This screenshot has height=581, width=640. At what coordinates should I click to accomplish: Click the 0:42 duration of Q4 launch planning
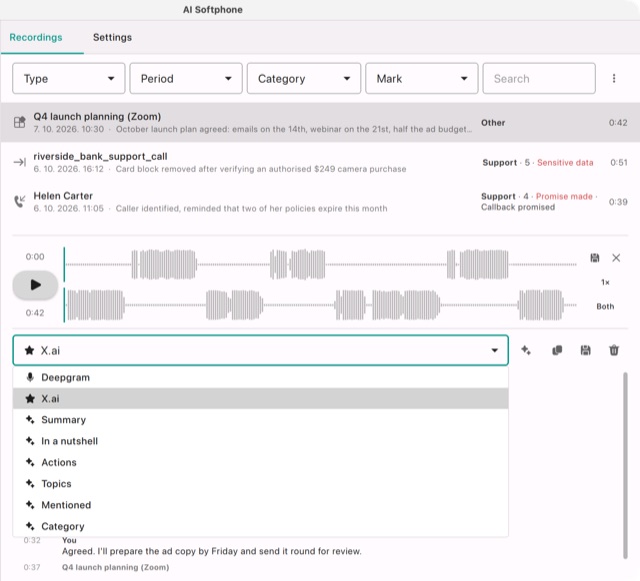click(618, 122)
